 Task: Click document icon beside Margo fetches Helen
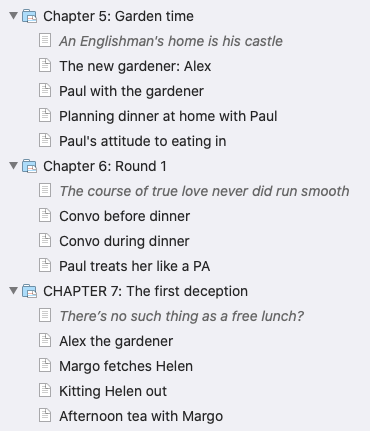point(45,366)
